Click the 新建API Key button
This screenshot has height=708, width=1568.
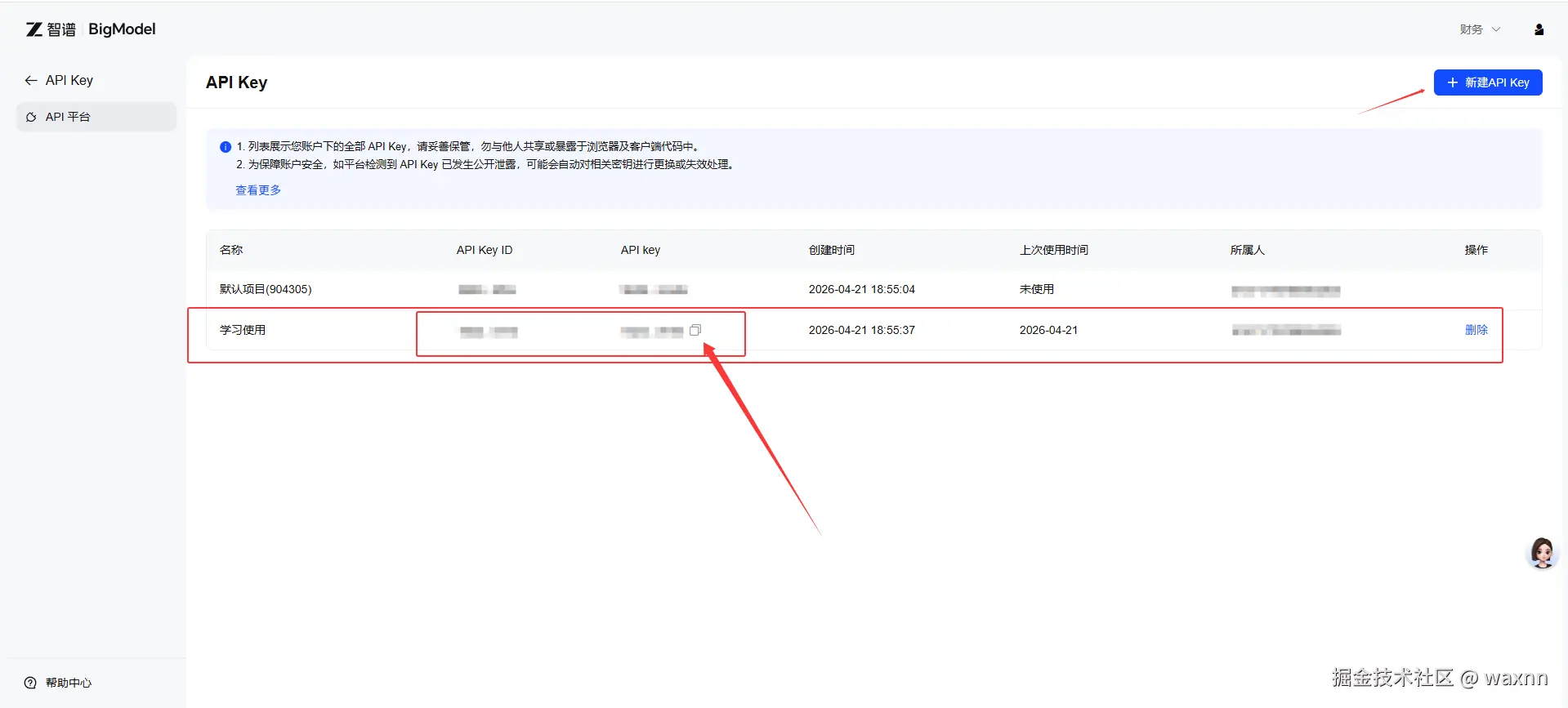pos(1488,82)
